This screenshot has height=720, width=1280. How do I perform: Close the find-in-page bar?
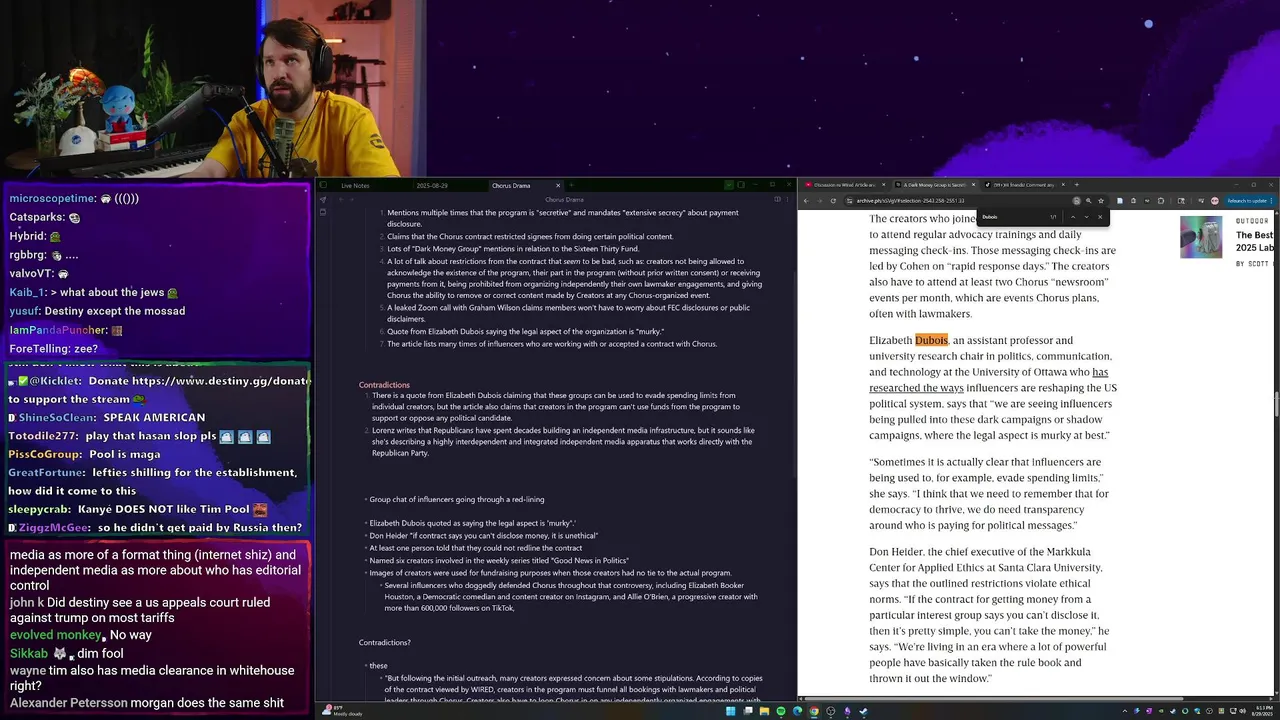point(1100,217)
